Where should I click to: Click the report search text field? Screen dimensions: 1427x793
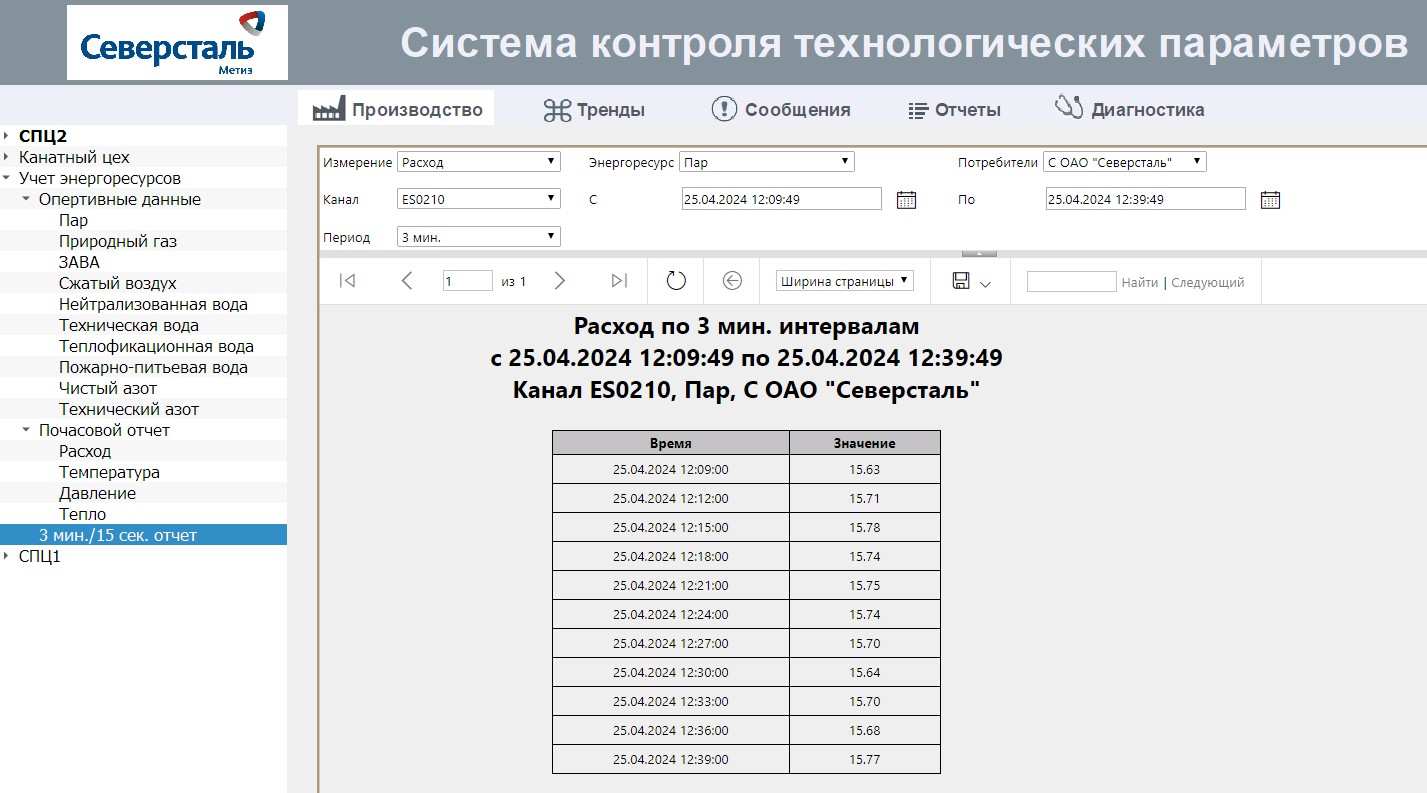[1071, 282]
